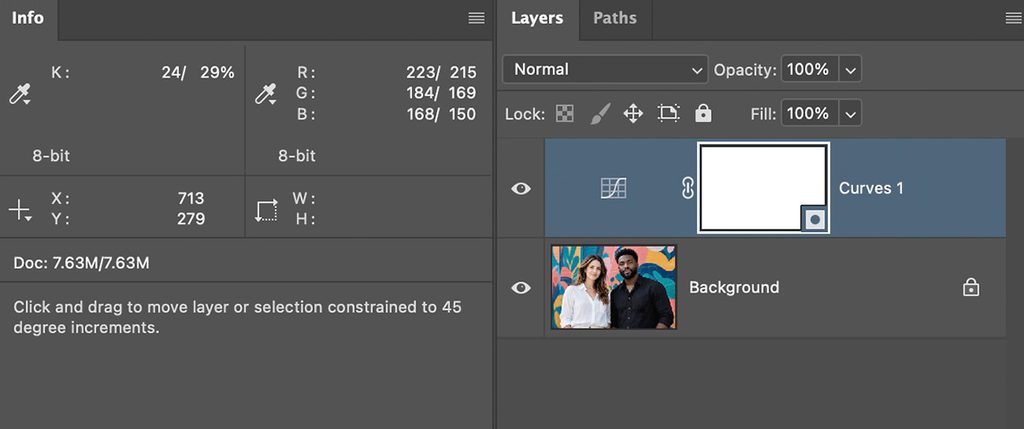Image resolution: width=1024 pixels, height=429 pixels.
Task: Click the B value 168/ 150
Action: (x=441, y=114)
